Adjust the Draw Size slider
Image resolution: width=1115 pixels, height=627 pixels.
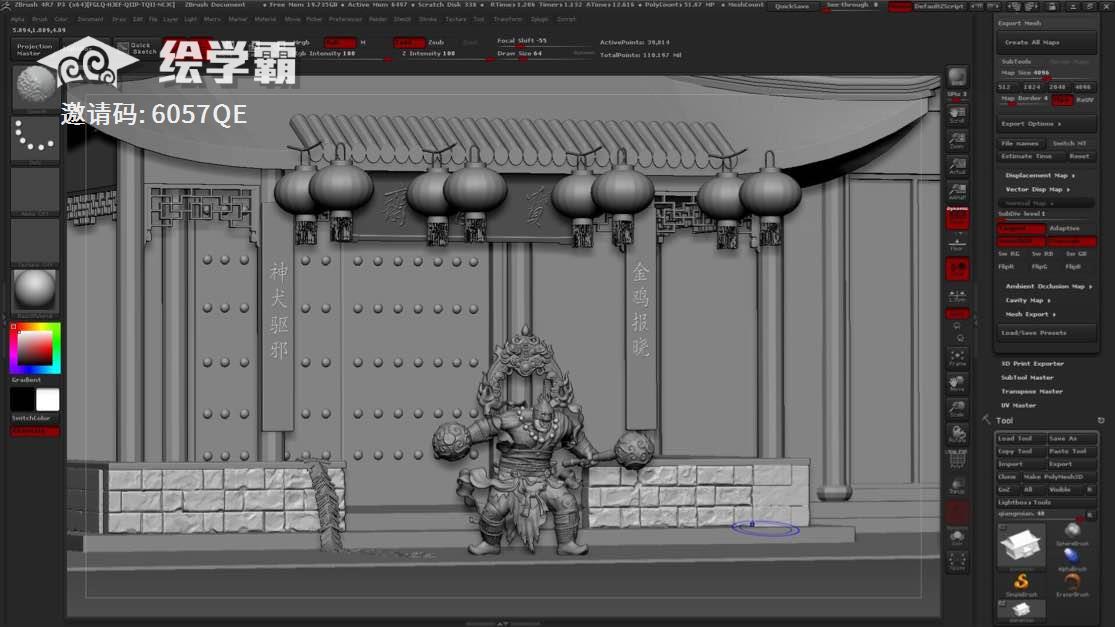coord(544,54)
